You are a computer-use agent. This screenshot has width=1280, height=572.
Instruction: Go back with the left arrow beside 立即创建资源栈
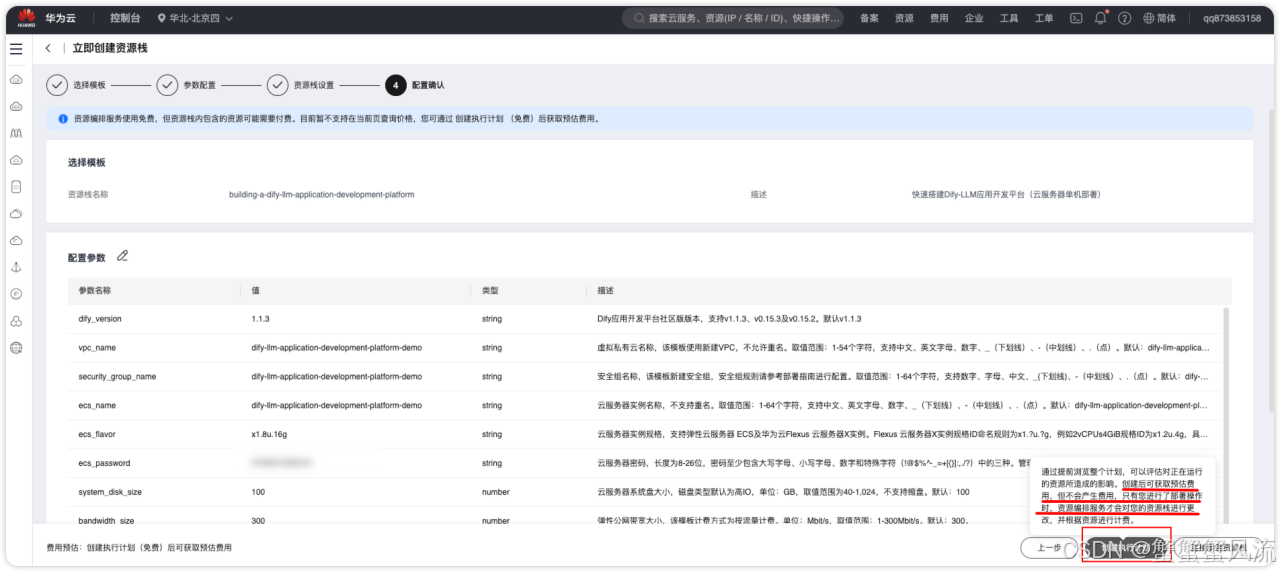pos(48,48)
